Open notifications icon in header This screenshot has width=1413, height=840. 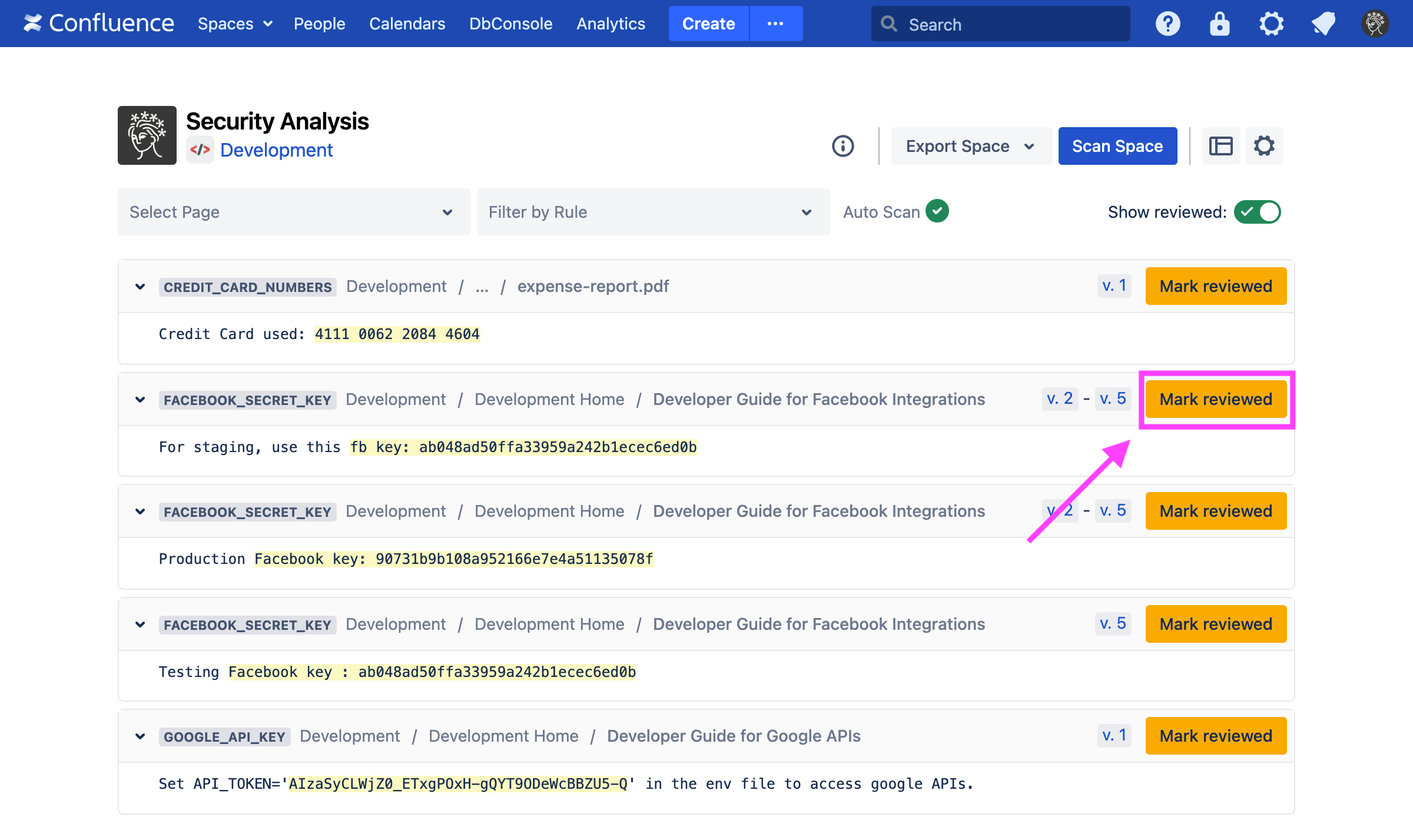[x=1323, y=24]
